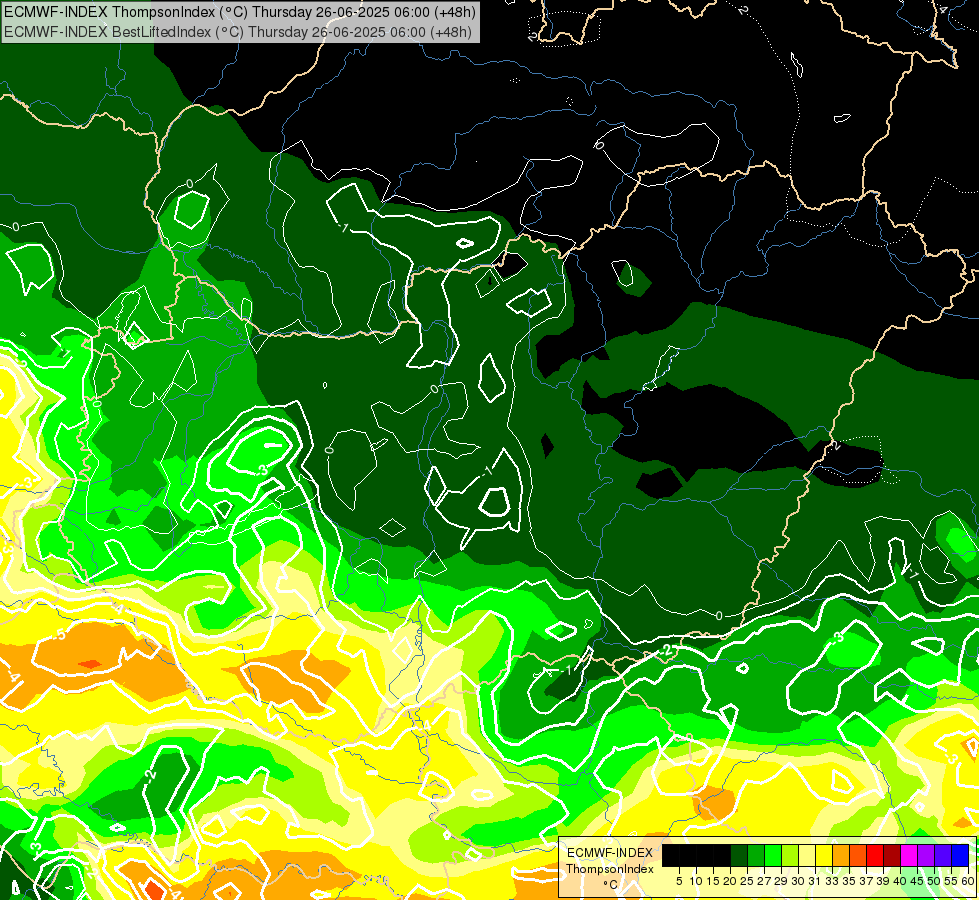The height and width of the screenshot is (900, 979).
Task: Pick the magenta 40–45 legend swatch
Action: click(909, 855)
